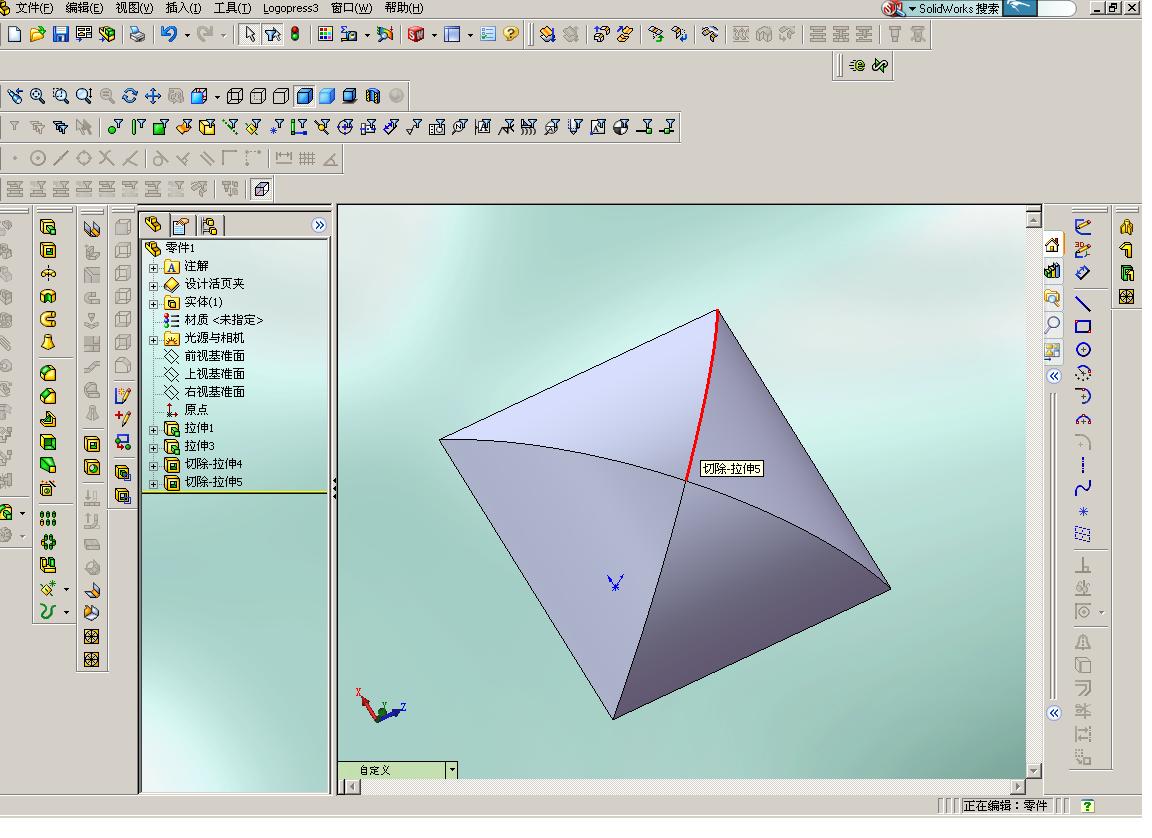This screenshot has width=1152, height=838.
Task: Expand the 注解 tree node
Action: [x=154, y=268]
